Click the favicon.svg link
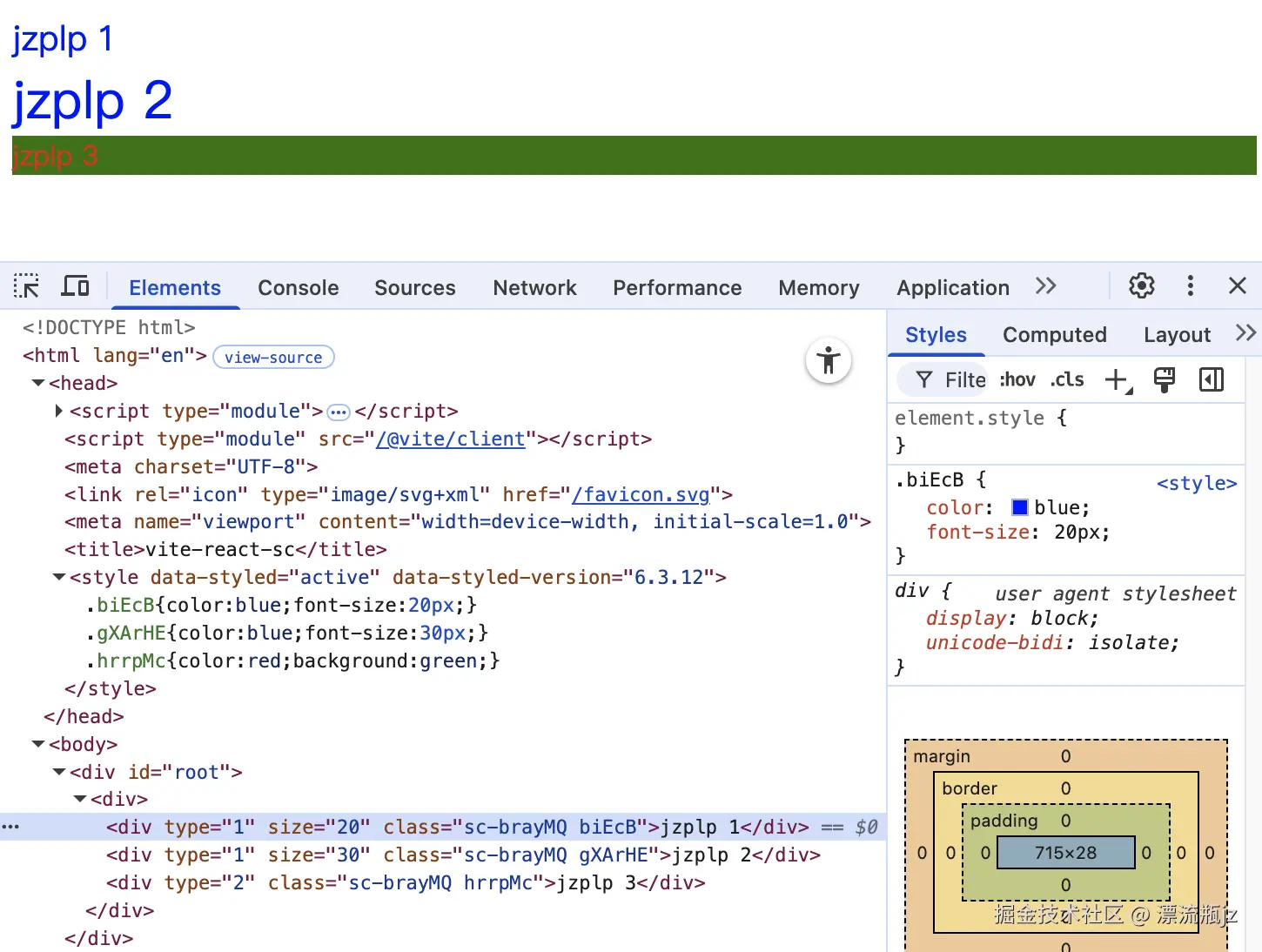 (641, 494)
